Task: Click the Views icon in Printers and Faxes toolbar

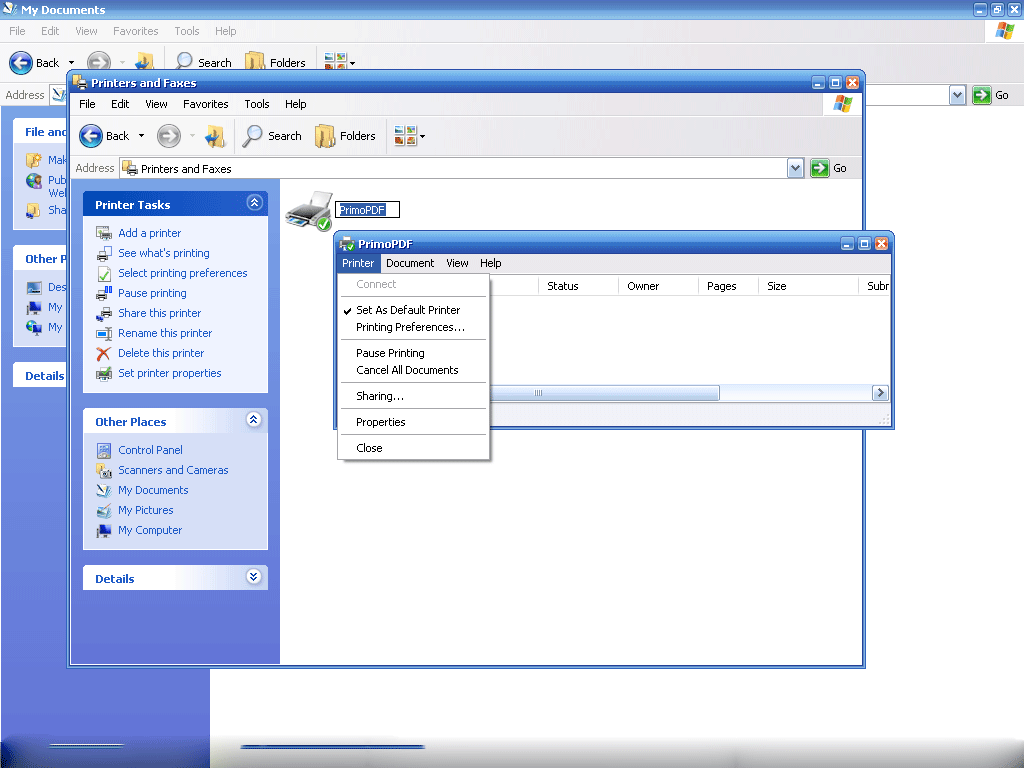Action: click(406, 136)
